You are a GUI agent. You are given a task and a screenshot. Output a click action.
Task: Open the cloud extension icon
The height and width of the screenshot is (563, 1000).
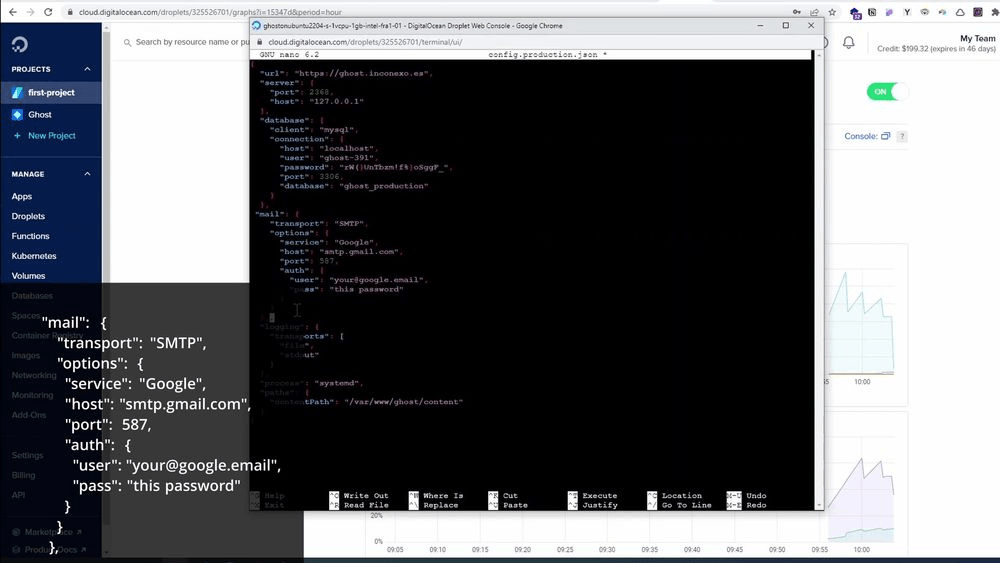[x=960, y=11]
